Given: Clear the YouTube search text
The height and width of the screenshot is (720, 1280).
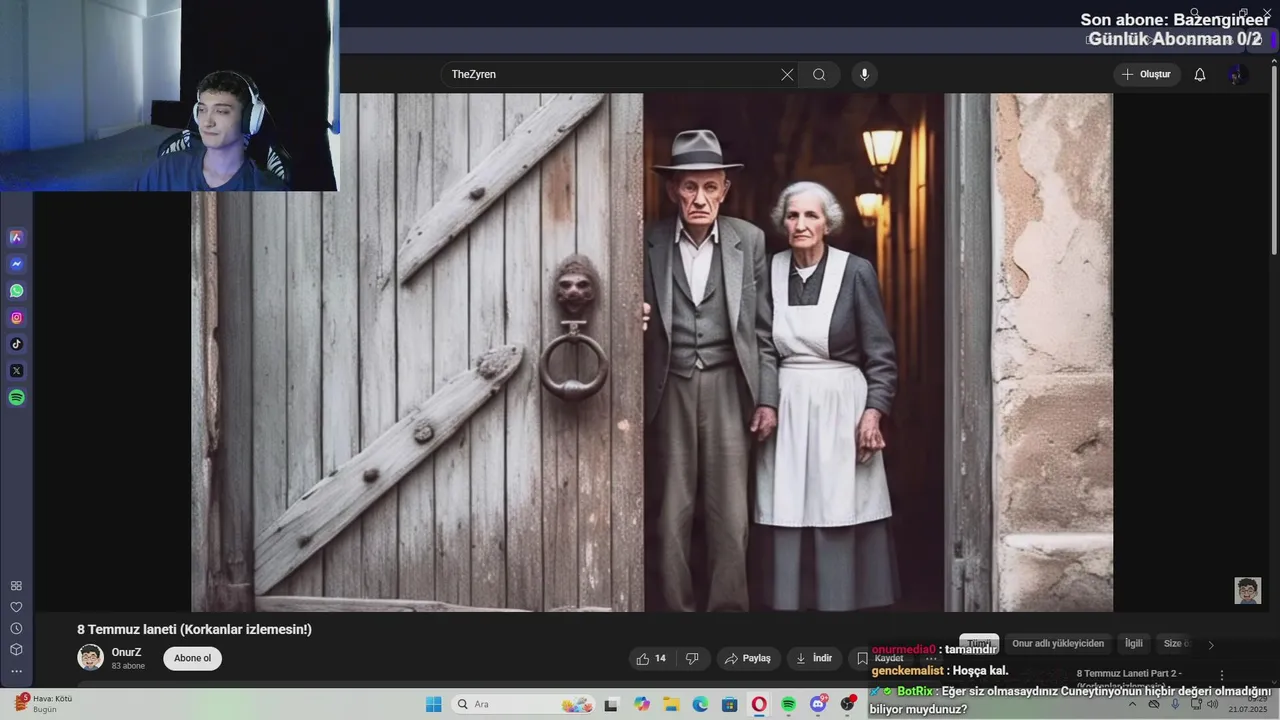Looking at the screenshot, I should (787, 75).
